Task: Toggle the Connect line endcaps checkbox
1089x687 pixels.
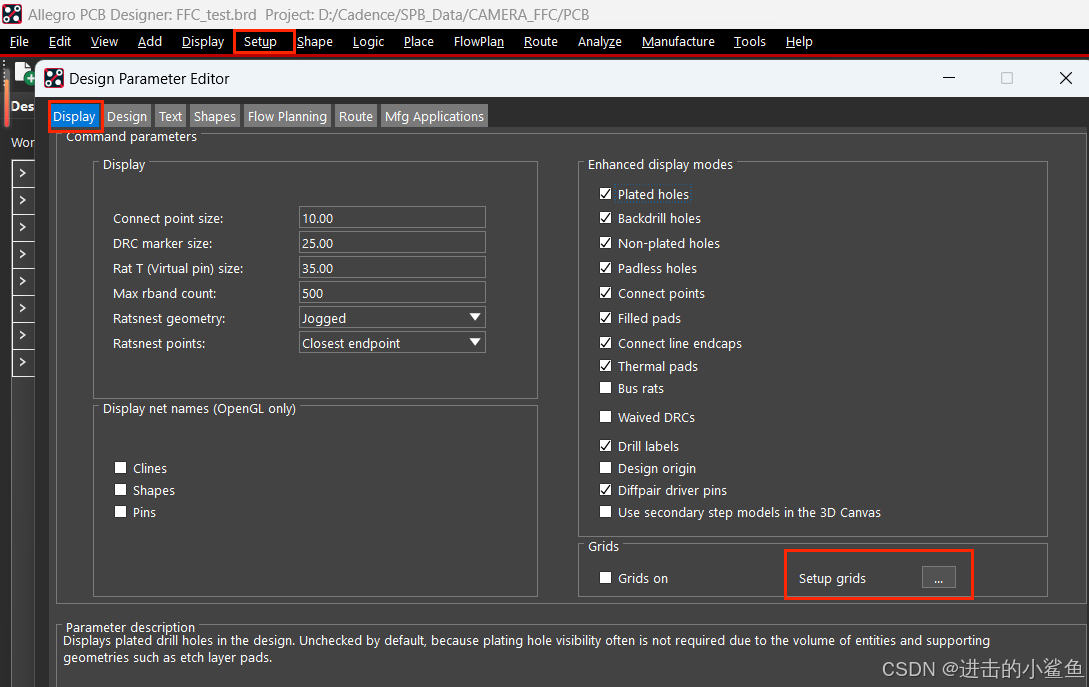Action: point(606,342)
